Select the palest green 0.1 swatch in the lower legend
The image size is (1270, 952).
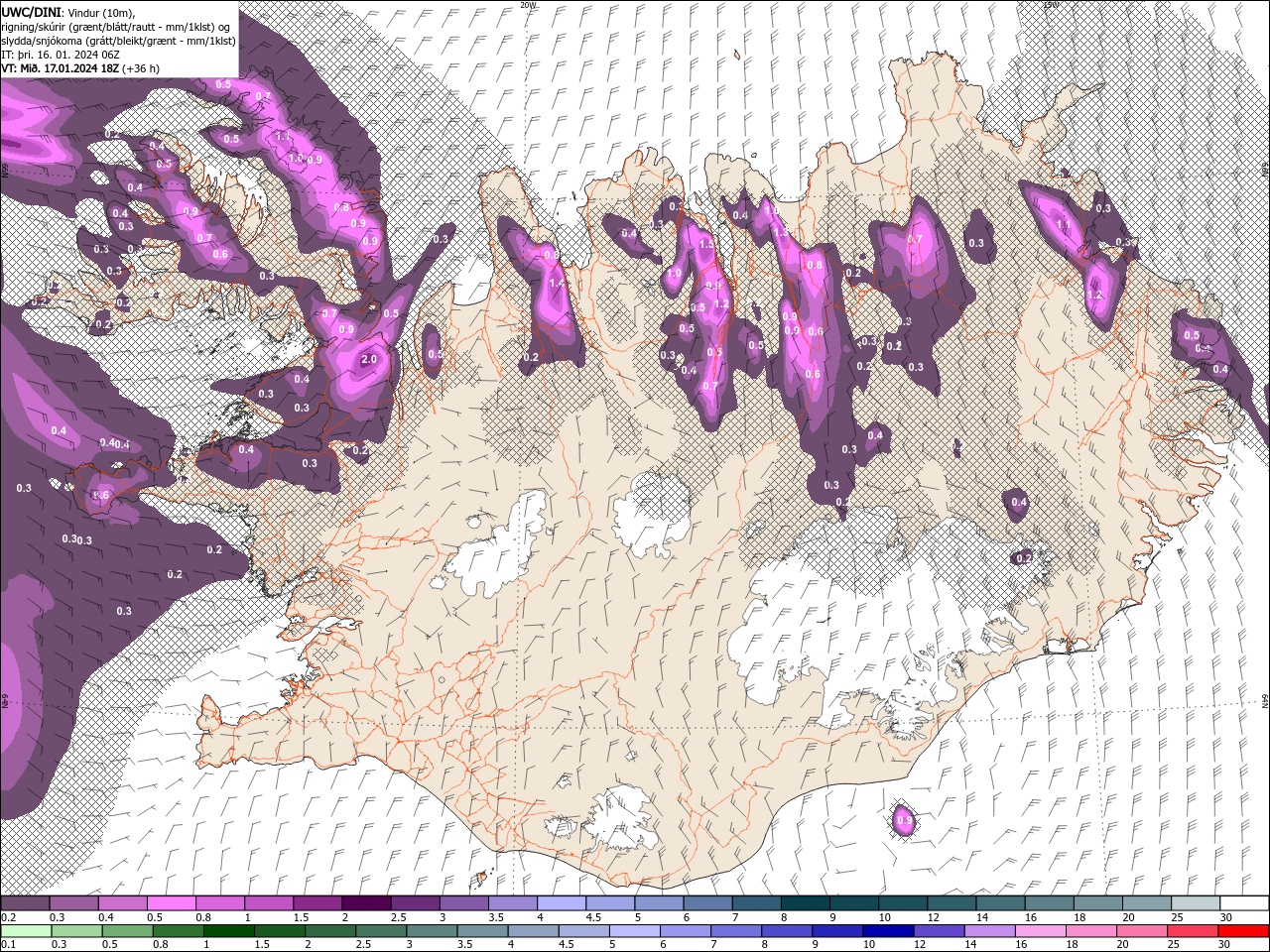(x=26, y=930)
